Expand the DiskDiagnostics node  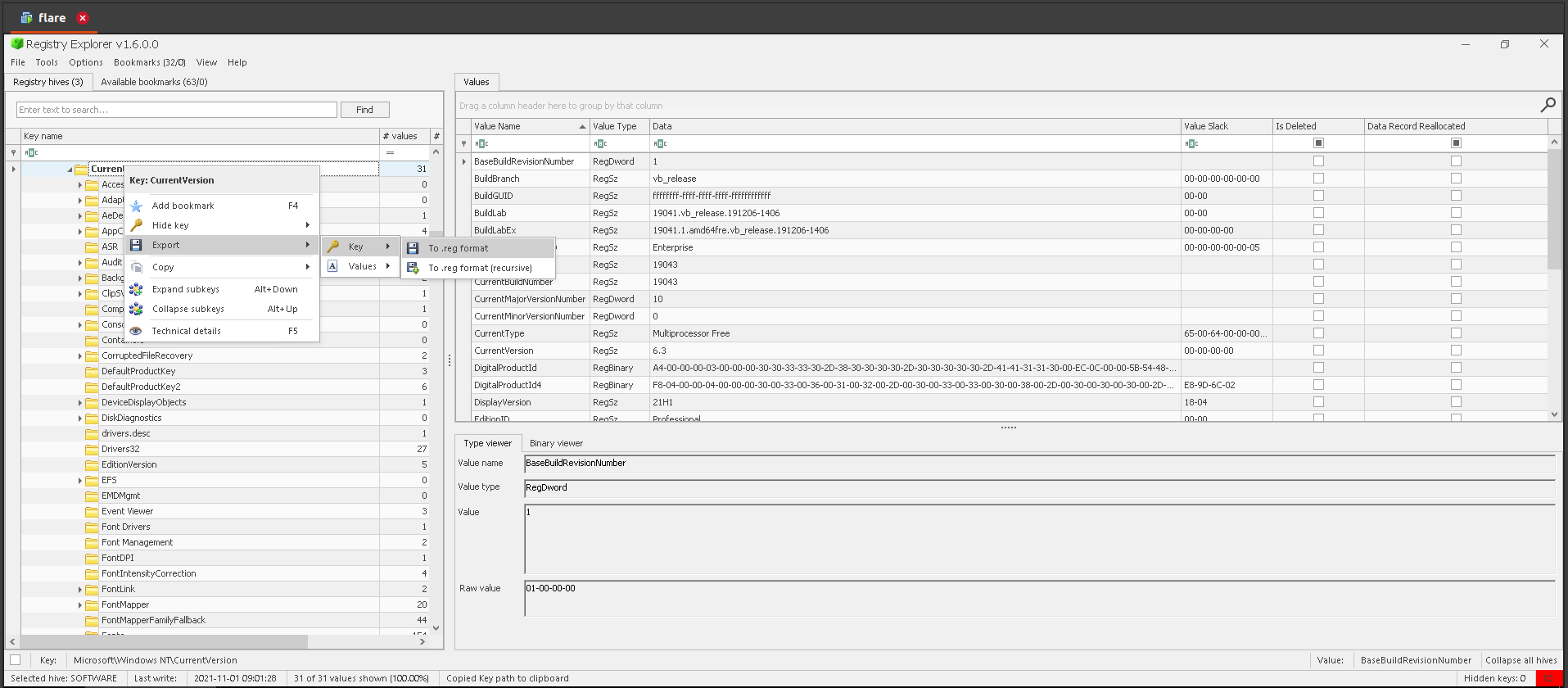click(x=80, y=419)
